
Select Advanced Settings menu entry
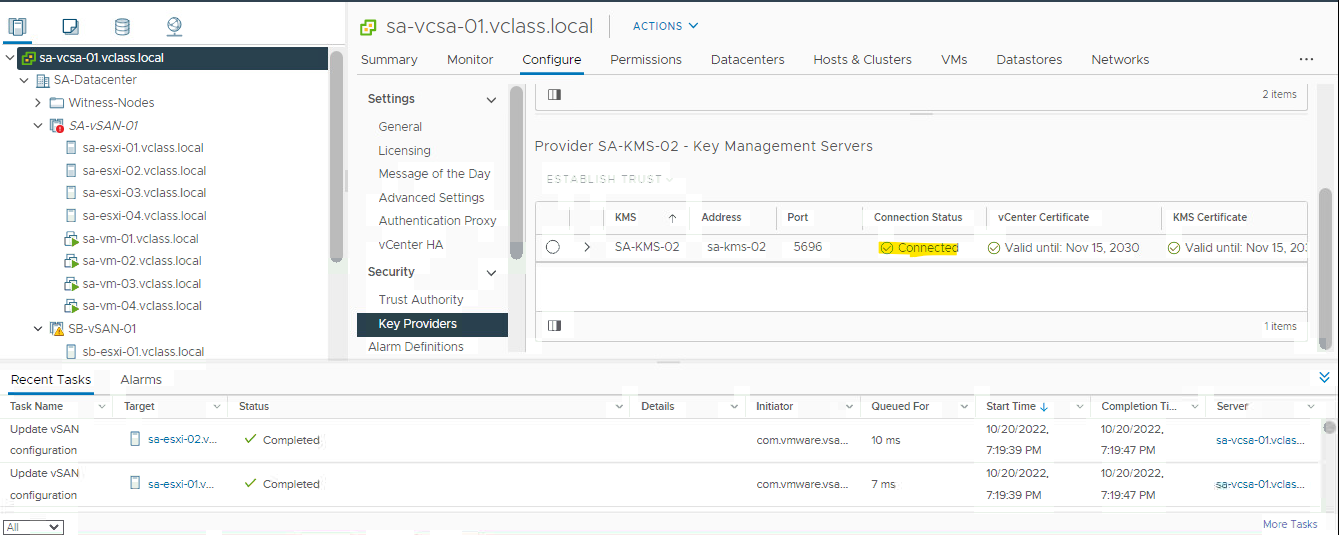[x=431, y=197]
